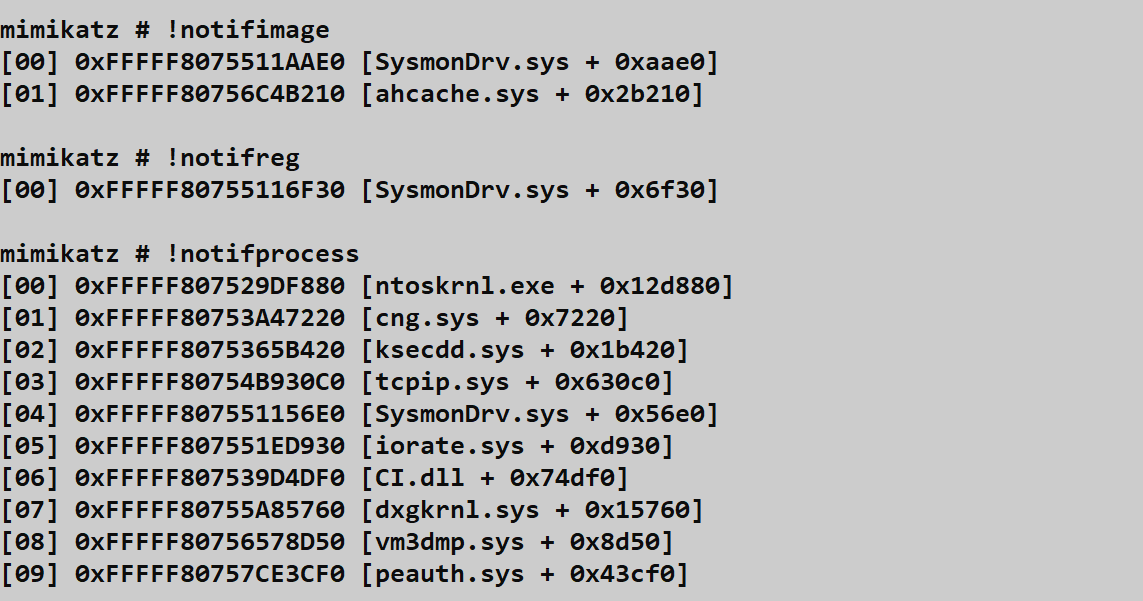This screenshot has height=601, width=1143.
Task: Click the SysmonDrv.sys + 0xaae0 entry
Action: [540, 62]
